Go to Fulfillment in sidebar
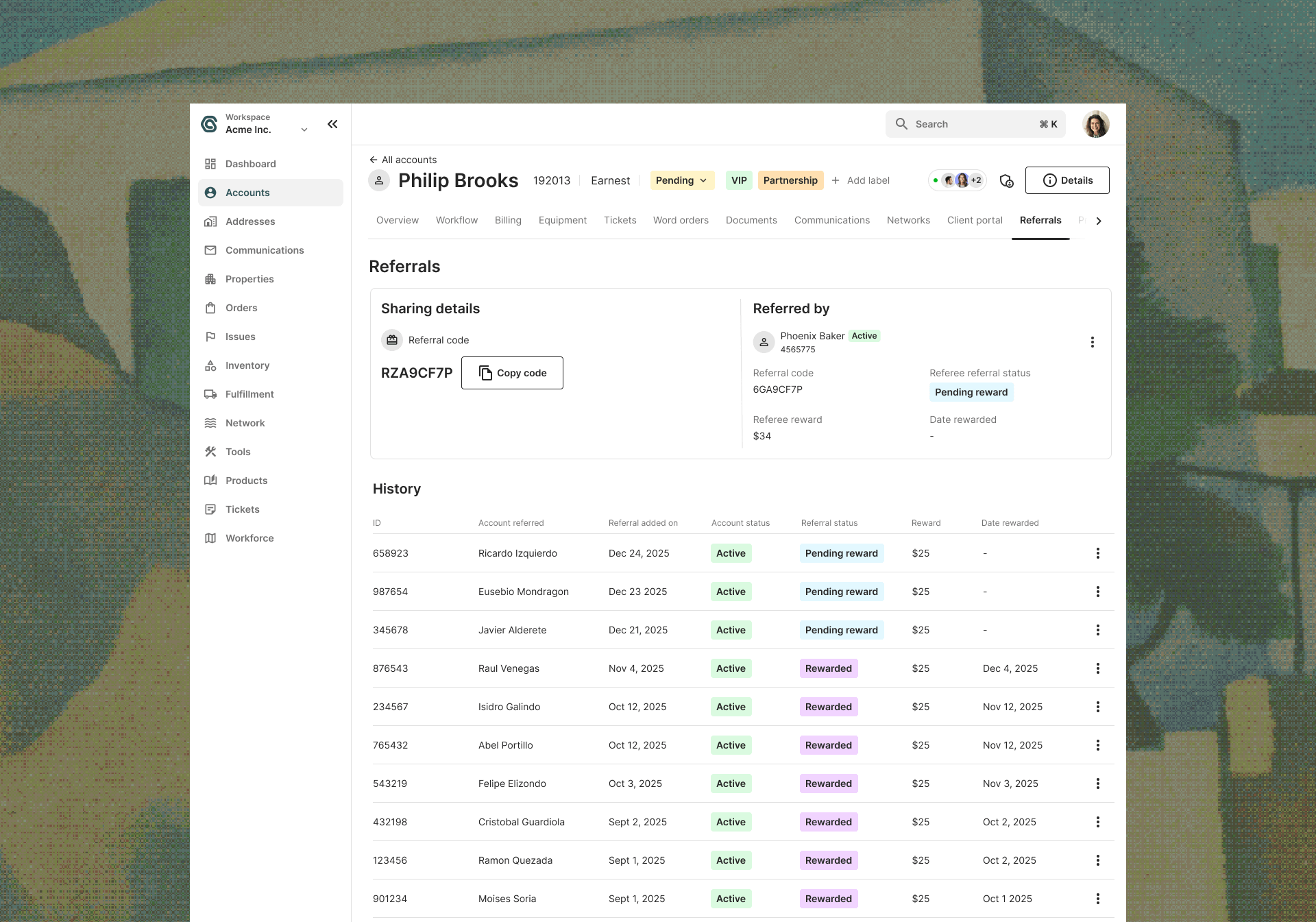This screenshot has height=922, width=1316. [x=249, y=394]
